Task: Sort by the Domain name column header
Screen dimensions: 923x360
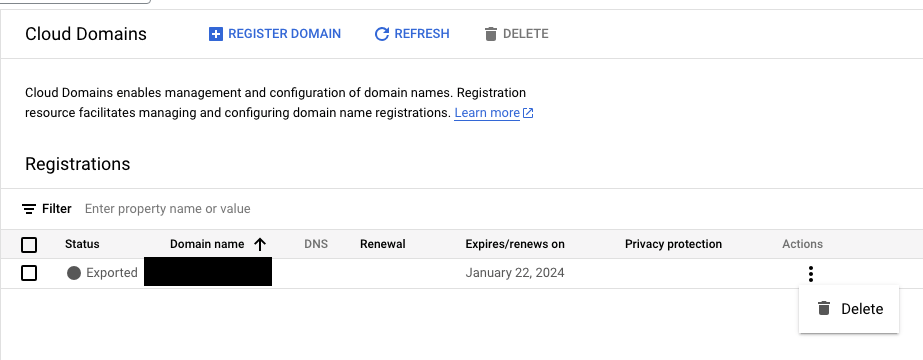Action: tap(207, 244)
